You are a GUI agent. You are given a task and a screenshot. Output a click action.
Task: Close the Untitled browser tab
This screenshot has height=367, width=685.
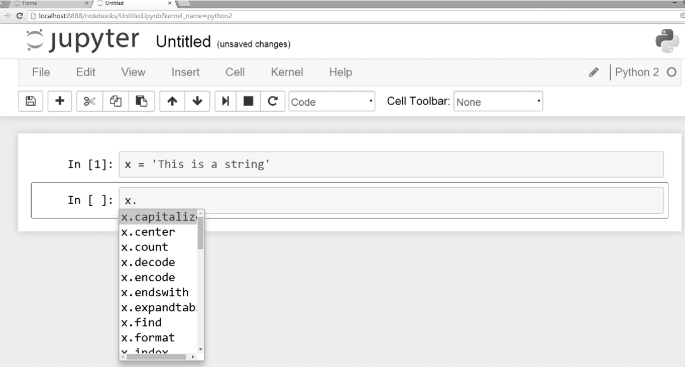170,3
